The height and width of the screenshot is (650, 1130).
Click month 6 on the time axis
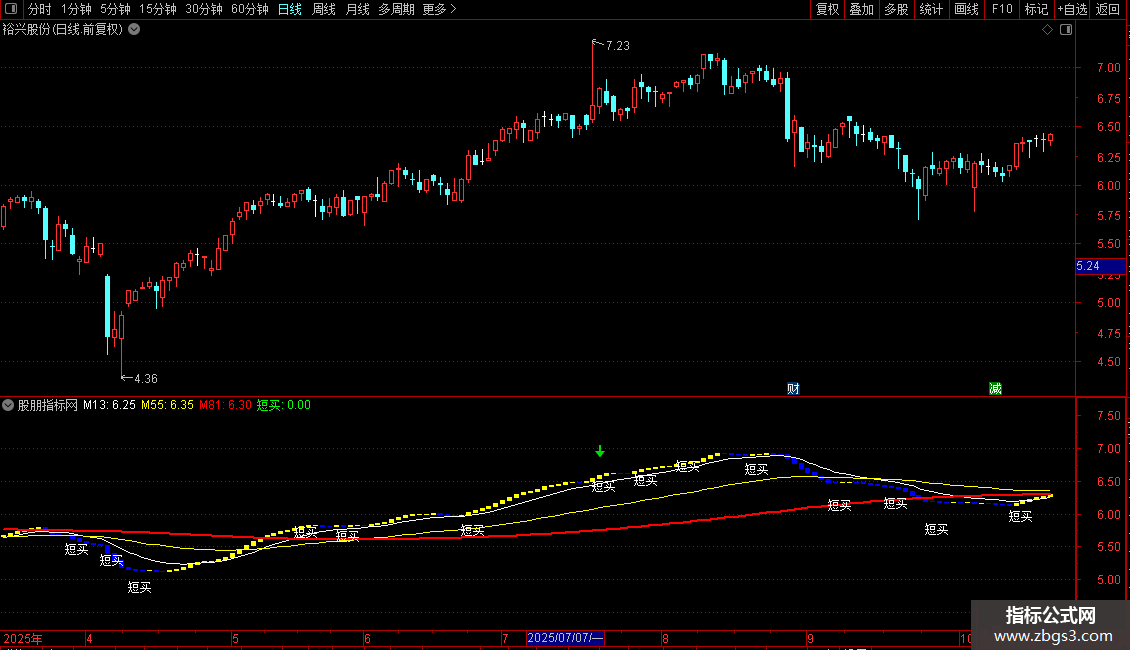click(368, 638)
